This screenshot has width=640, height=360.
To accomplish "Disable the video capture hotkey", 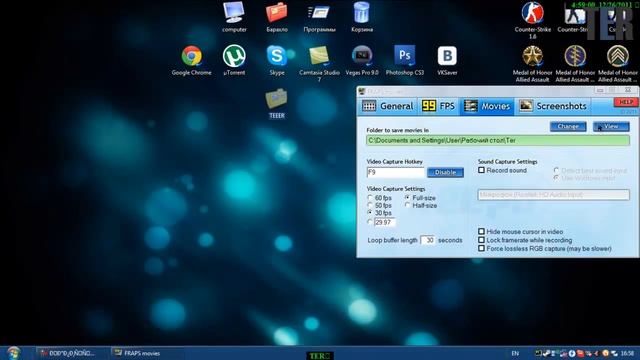I will 445,172.
